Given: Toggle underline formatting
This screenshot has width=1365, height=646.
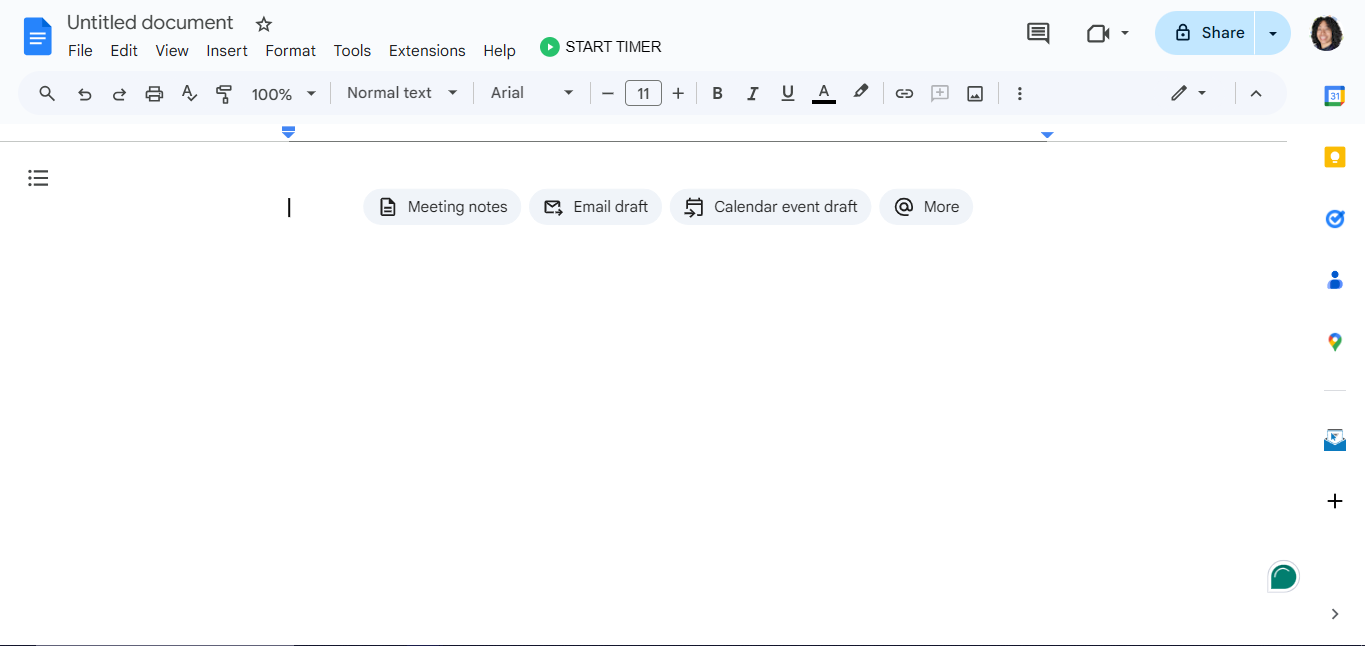Looking at the screenshot, I should point(788,94).
